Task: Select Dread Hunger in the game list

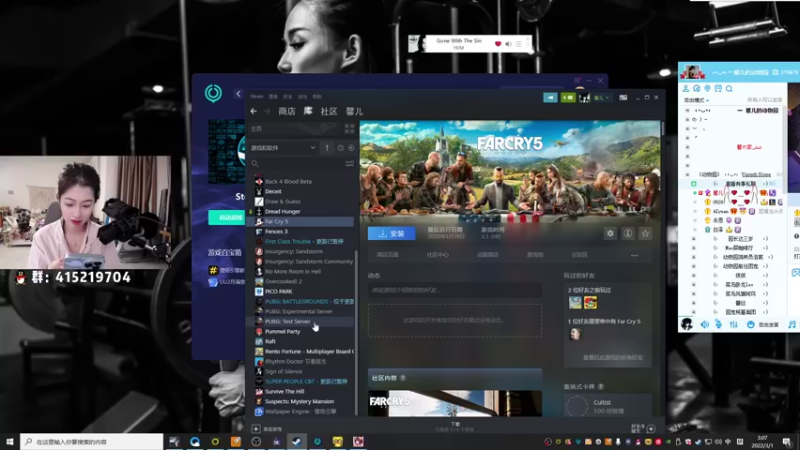Action: pos(302,211)
